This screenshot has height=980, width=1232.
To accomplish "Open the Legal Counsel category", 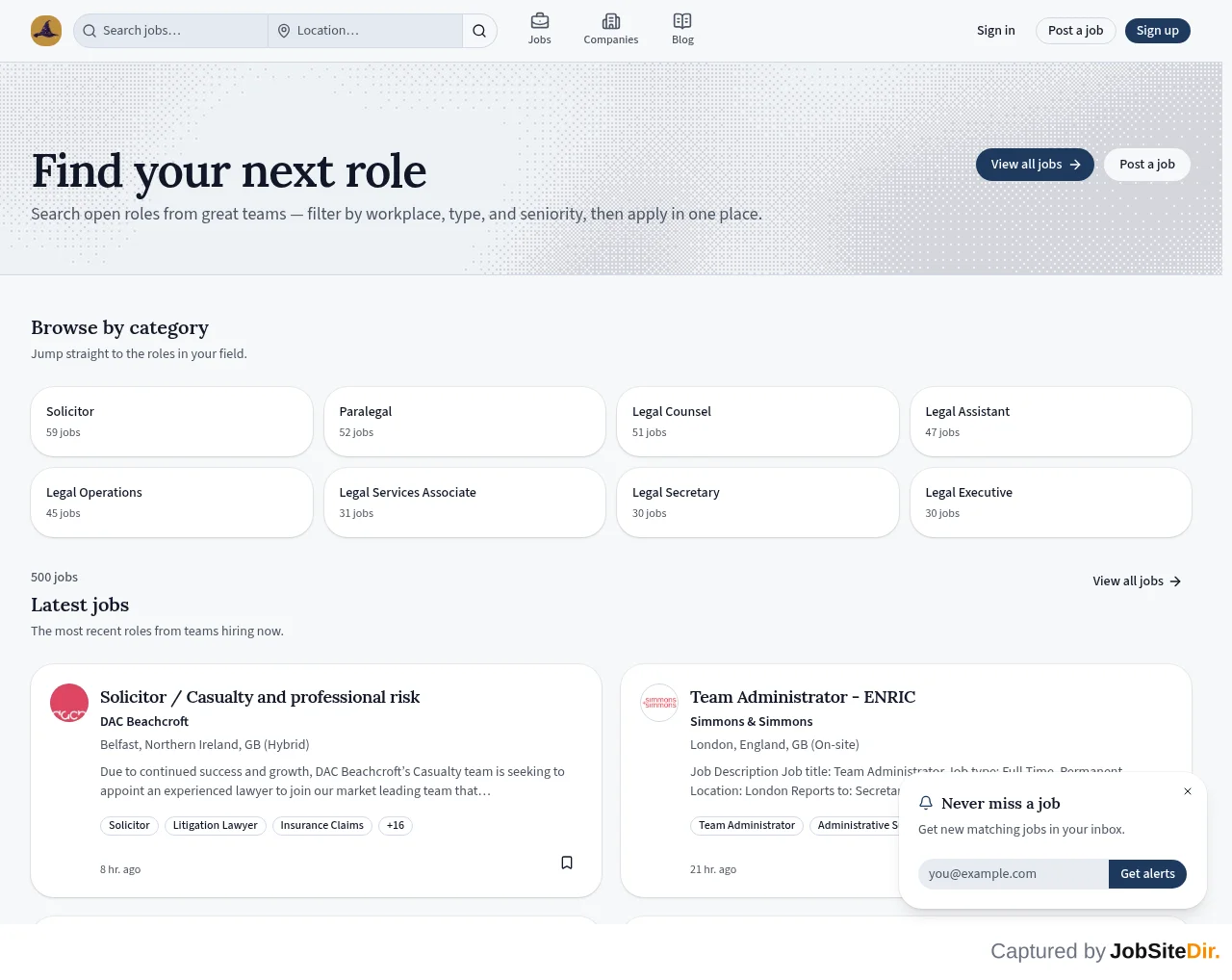I will coord(757,422).
